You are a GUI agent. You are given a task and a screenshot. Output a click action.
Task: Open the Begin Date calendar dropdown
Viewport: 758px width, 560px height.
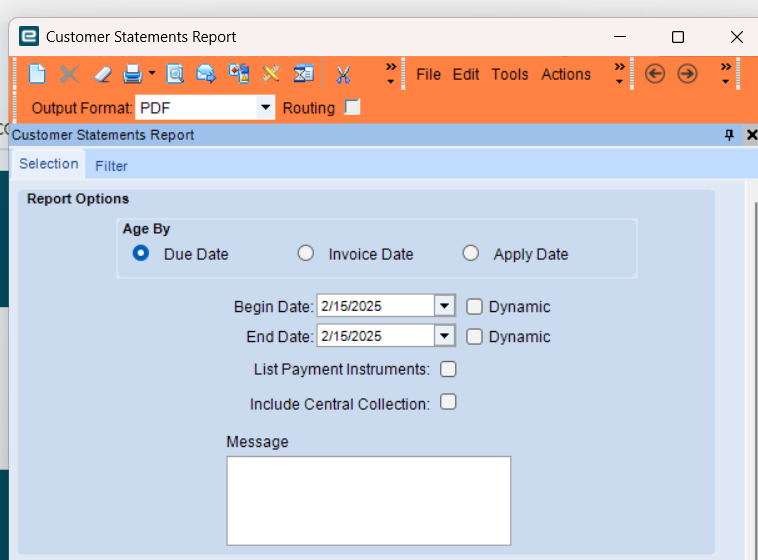444,306
